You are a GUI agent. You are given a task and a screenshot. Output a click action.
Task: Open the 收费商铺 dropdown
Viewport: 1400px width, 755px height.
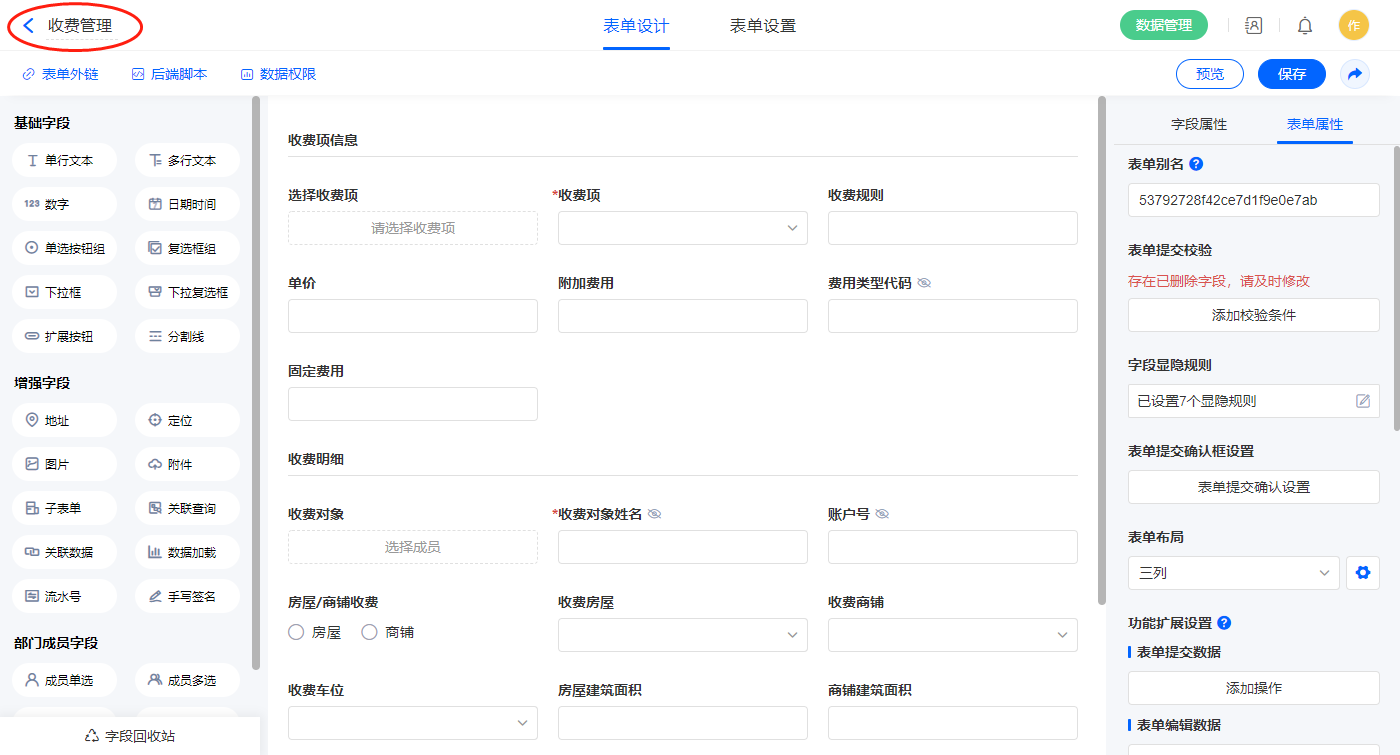[x=953, y=635]
